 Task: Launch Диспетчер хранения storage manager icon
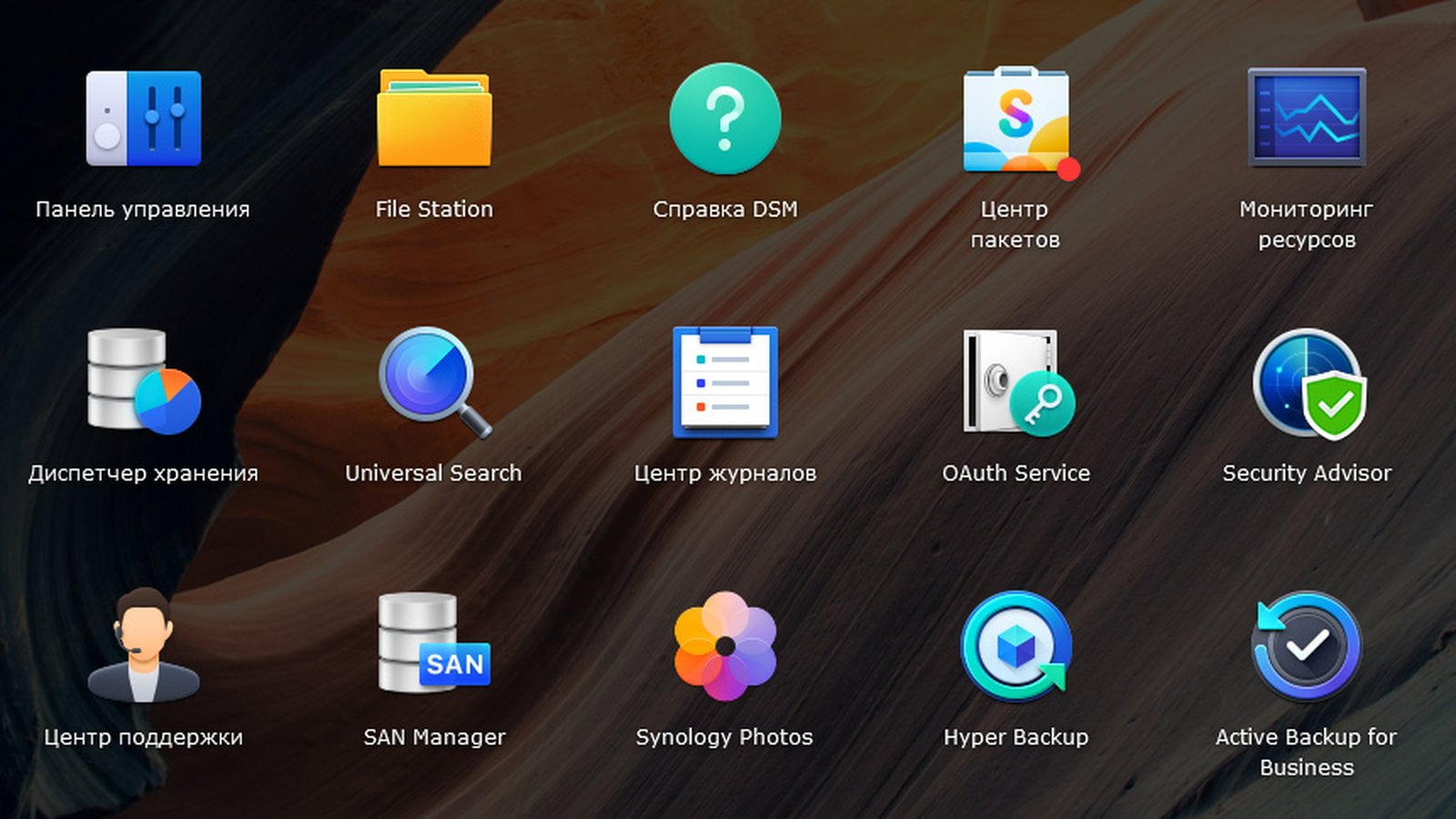point(143,381)
